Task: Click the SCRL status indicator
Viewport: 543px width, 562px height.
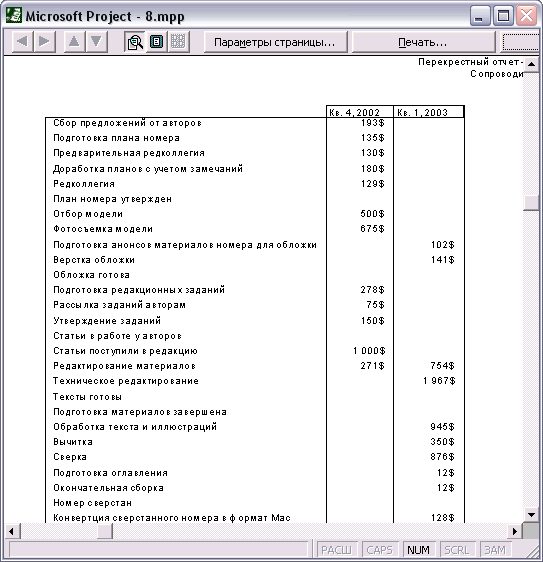Action: tap(457, 549)
